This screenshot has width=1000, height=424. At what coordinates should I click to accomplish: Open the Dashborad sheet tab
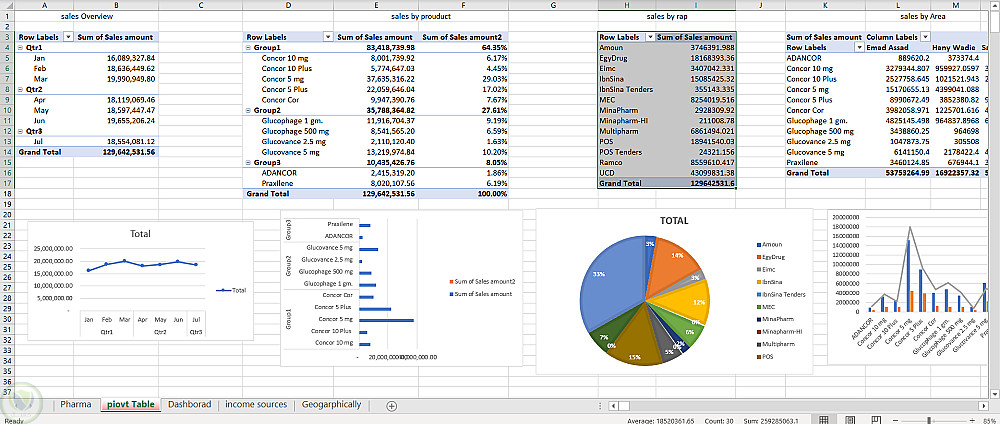189,404
